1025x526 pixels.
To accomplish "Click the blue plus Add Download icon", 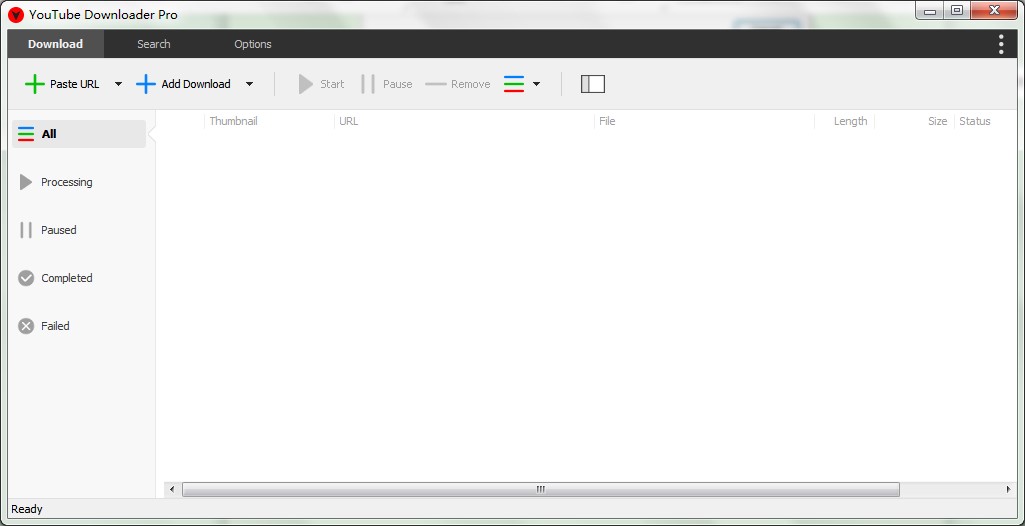I will point(146,84).
